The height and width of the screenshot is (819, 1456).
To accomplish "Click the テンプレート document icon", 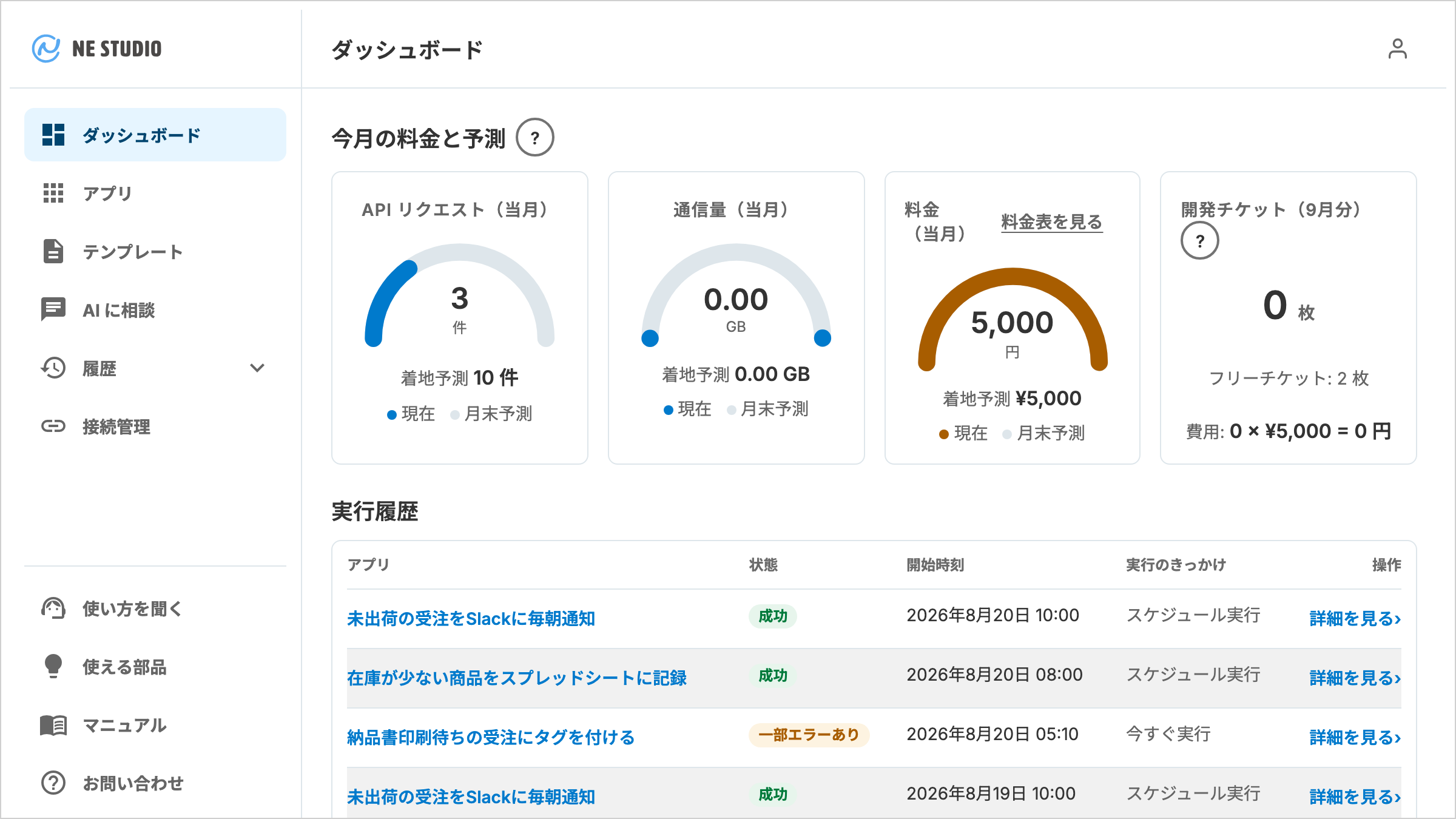I will point(53,251).
